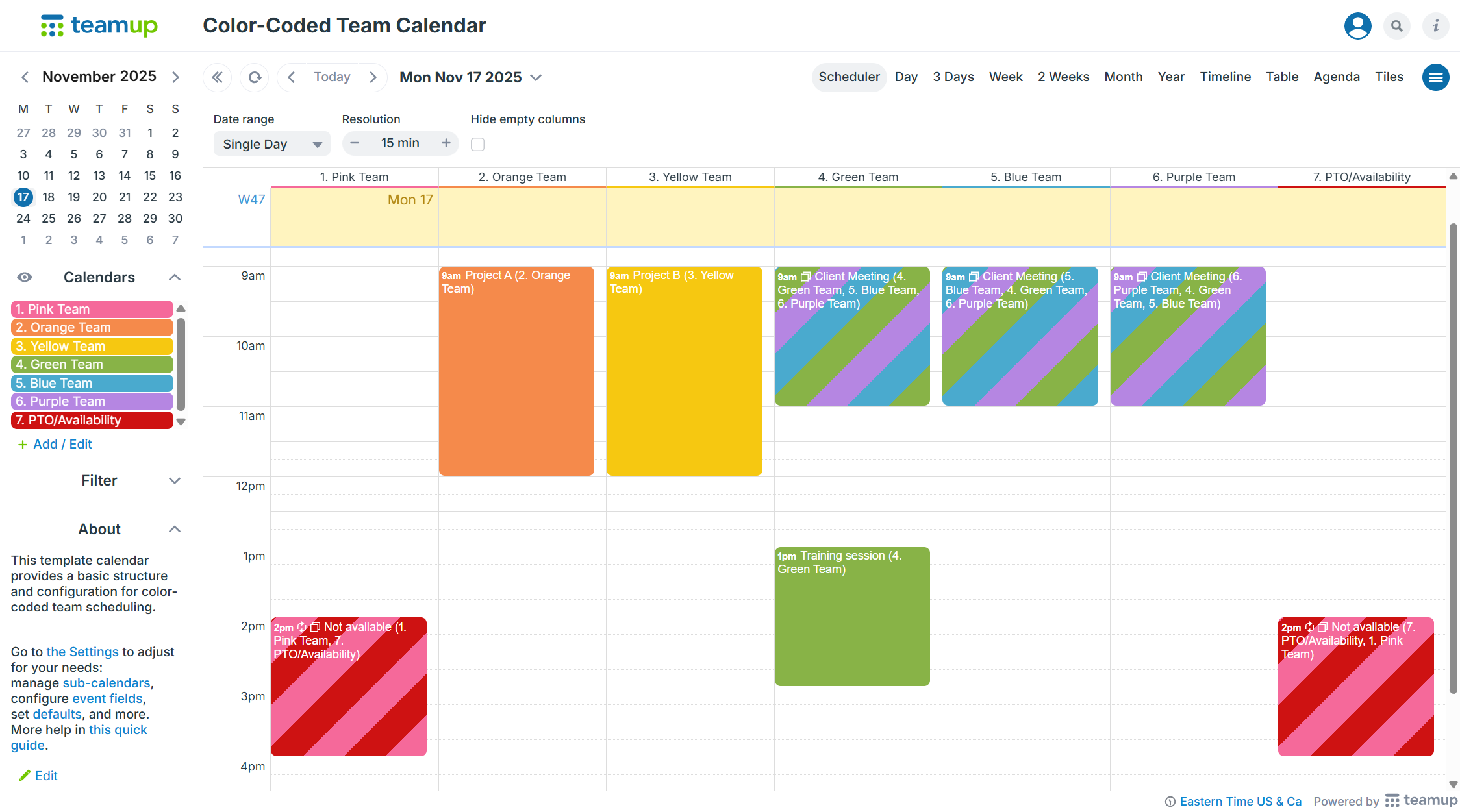This screenshot has width=1460, height=812.
Task: Click the info icon in the header
Action: pos(1435,26)
